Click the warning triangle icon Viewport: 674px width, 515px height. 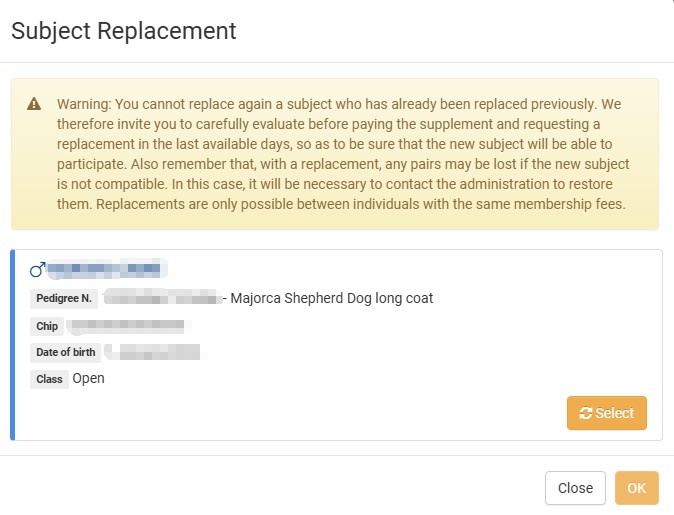34,104
